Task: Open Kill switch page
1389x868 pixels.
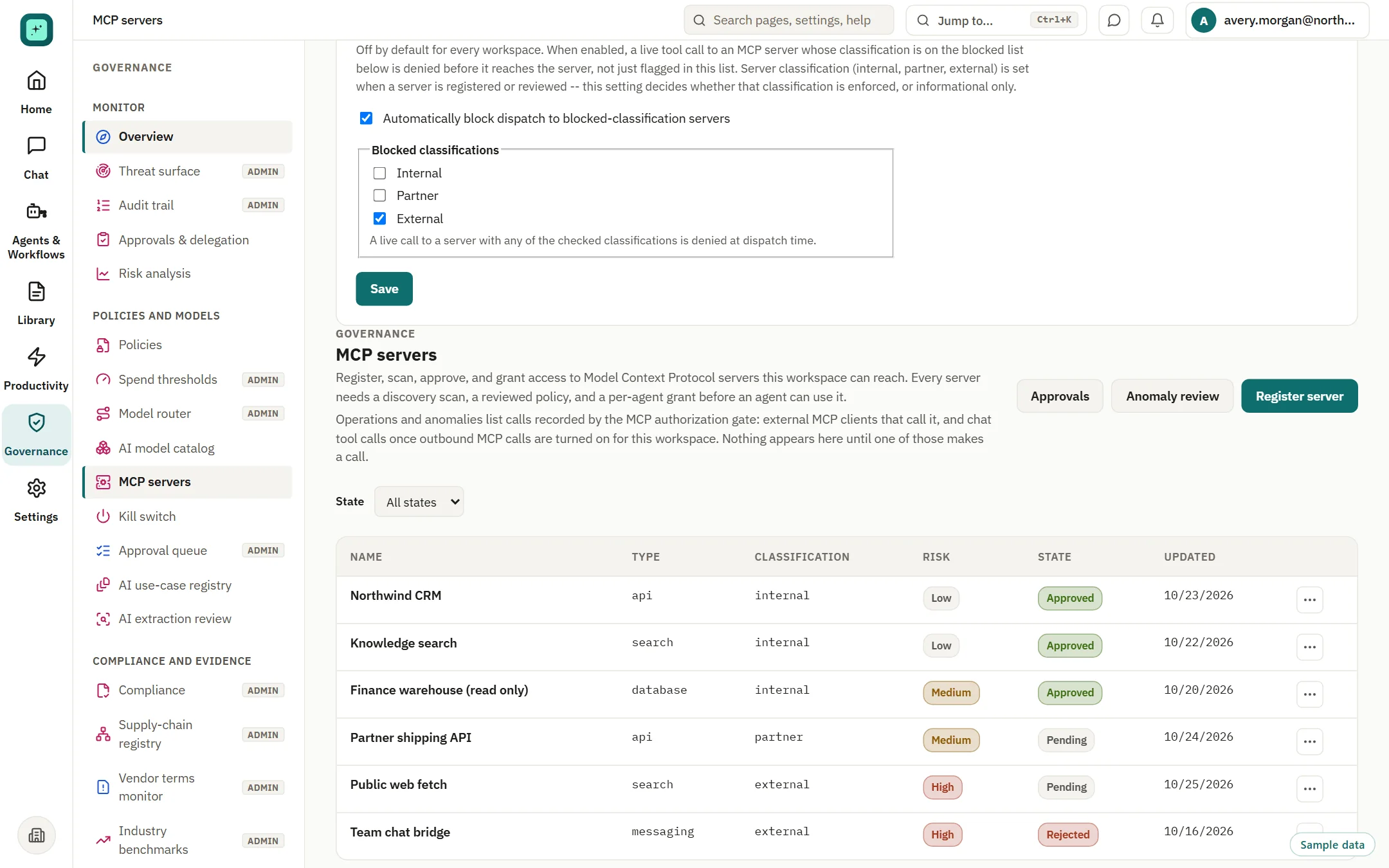Action: point(188,516)
